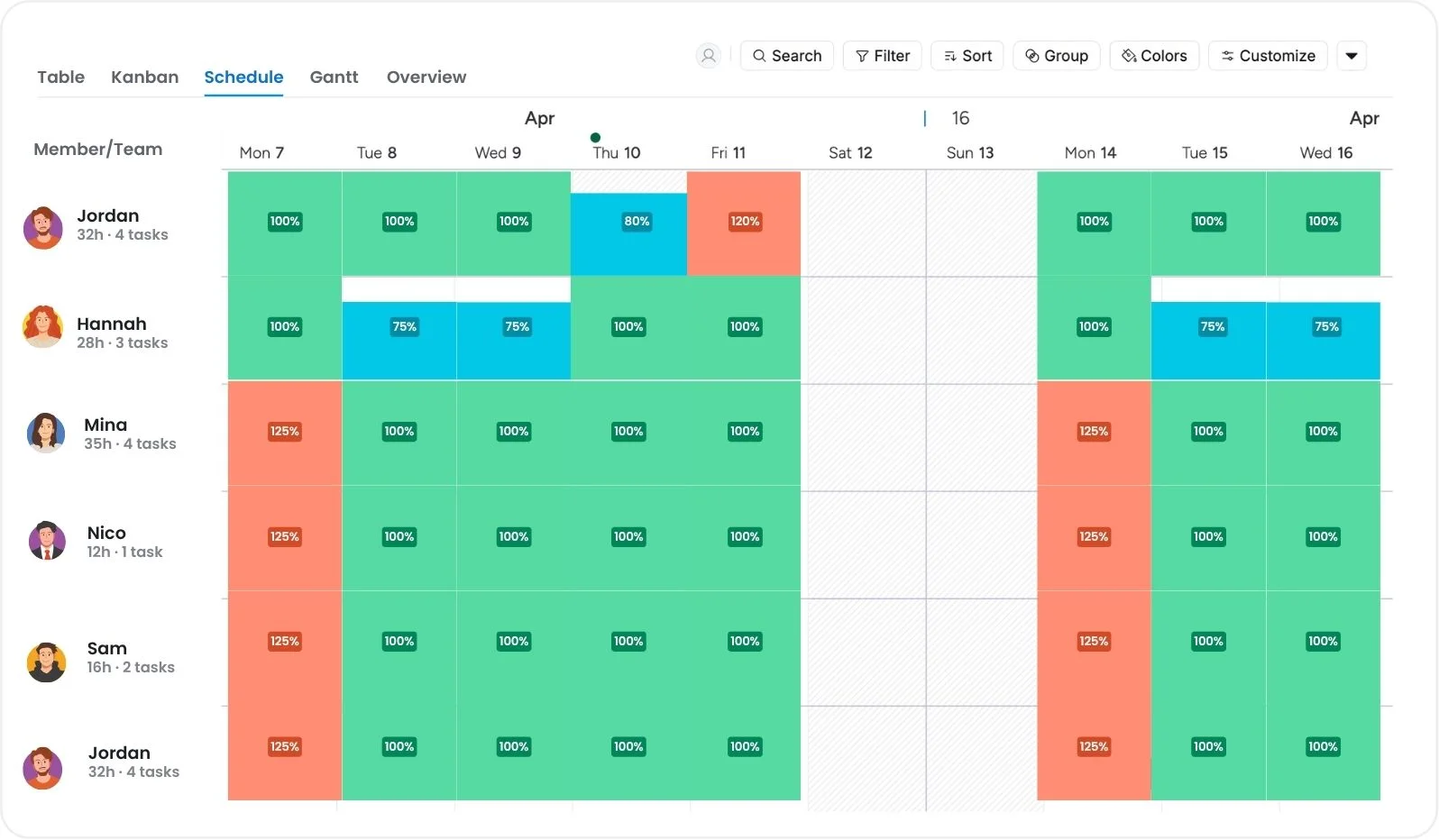Open Mina's 125% cell on Mon 14
Image resolution: width=1439 pixels, height=840 pixels.
1094,434
